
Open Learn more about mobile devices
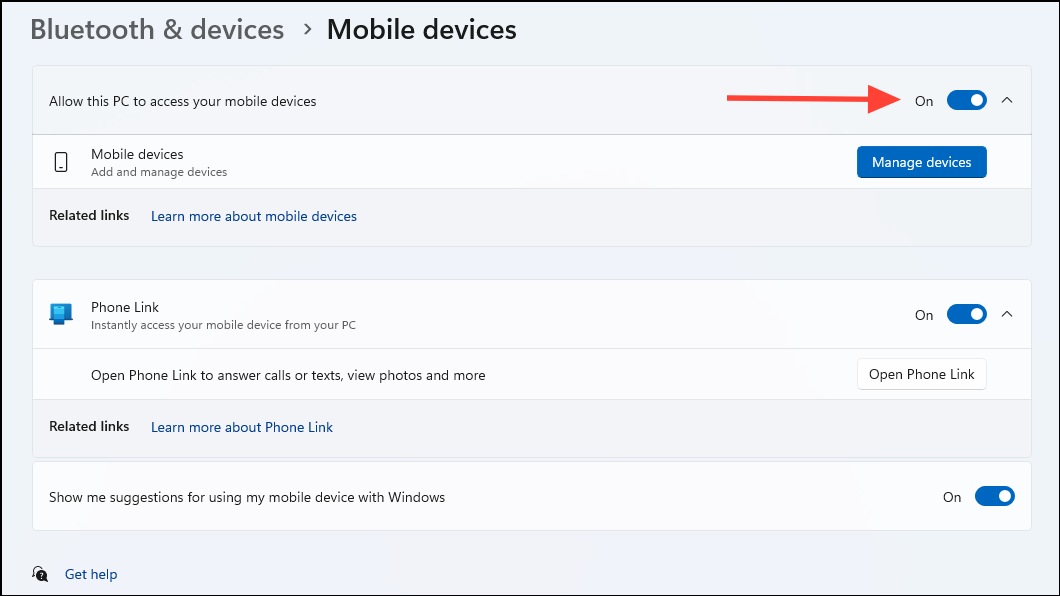point(253,216)
